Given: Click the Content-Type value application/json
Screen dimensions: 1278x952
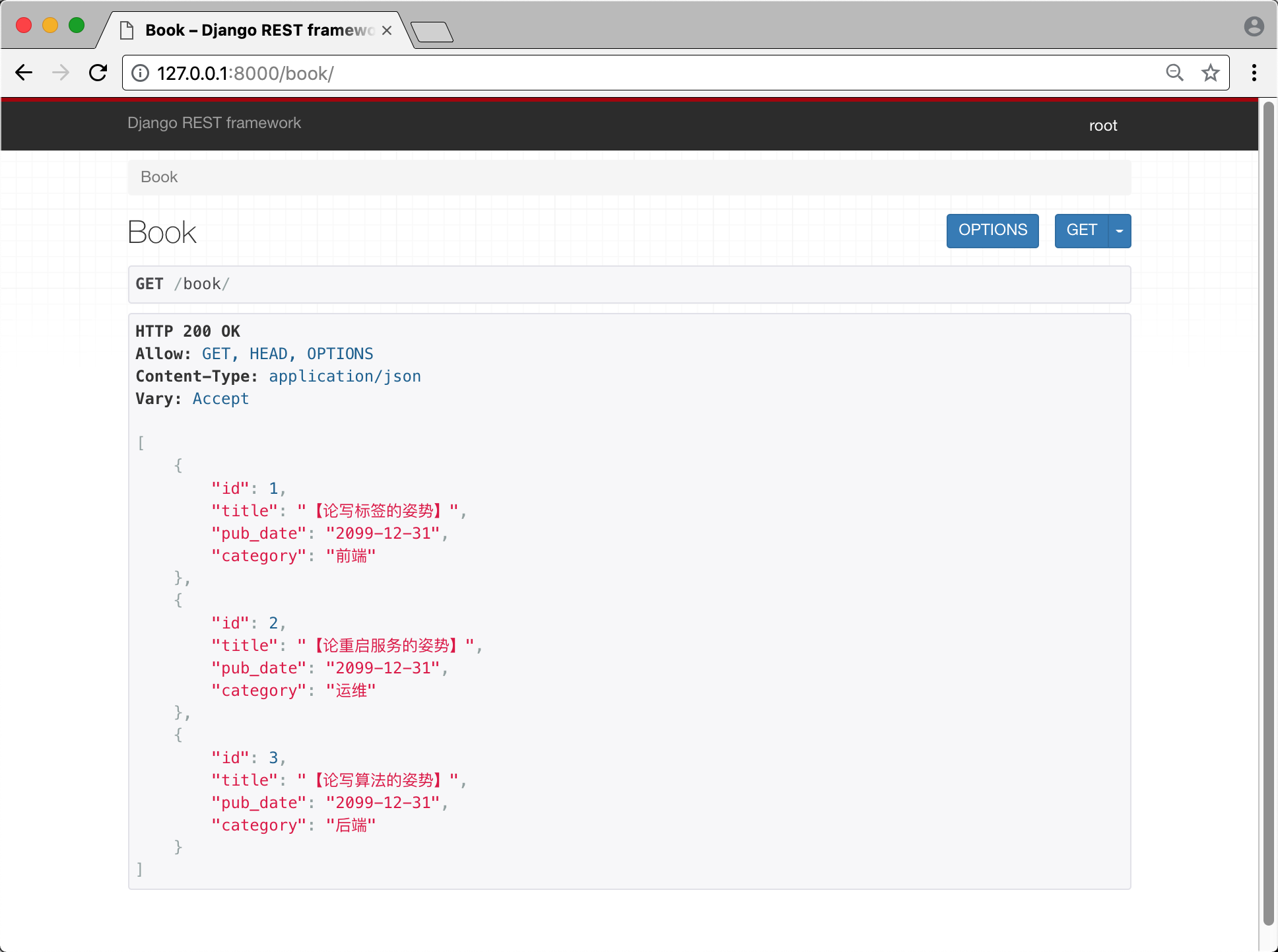Looking at the screenshot, I should (345, 376).
